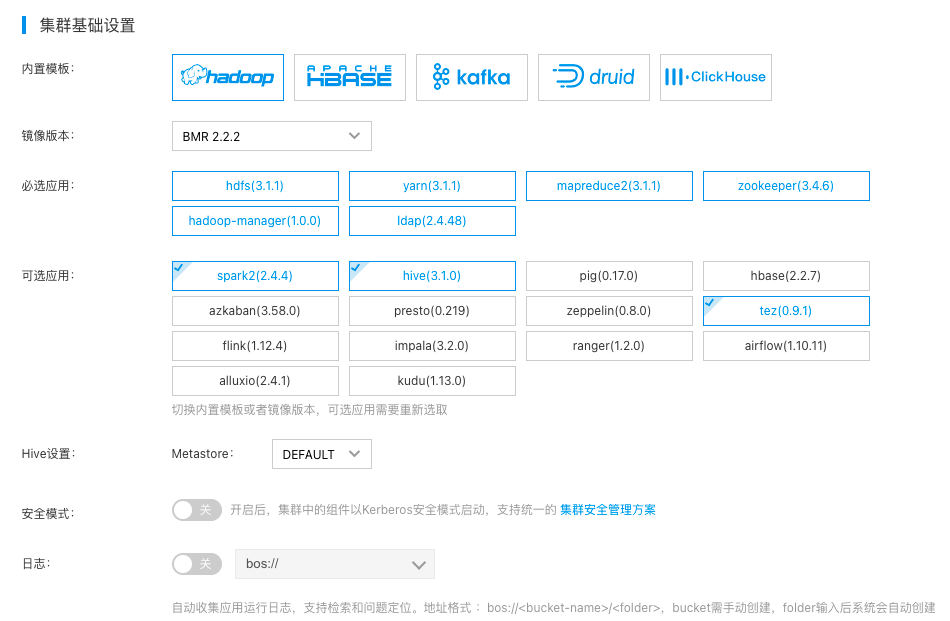Enable the flink(1.12.4) application

point(255,346)
